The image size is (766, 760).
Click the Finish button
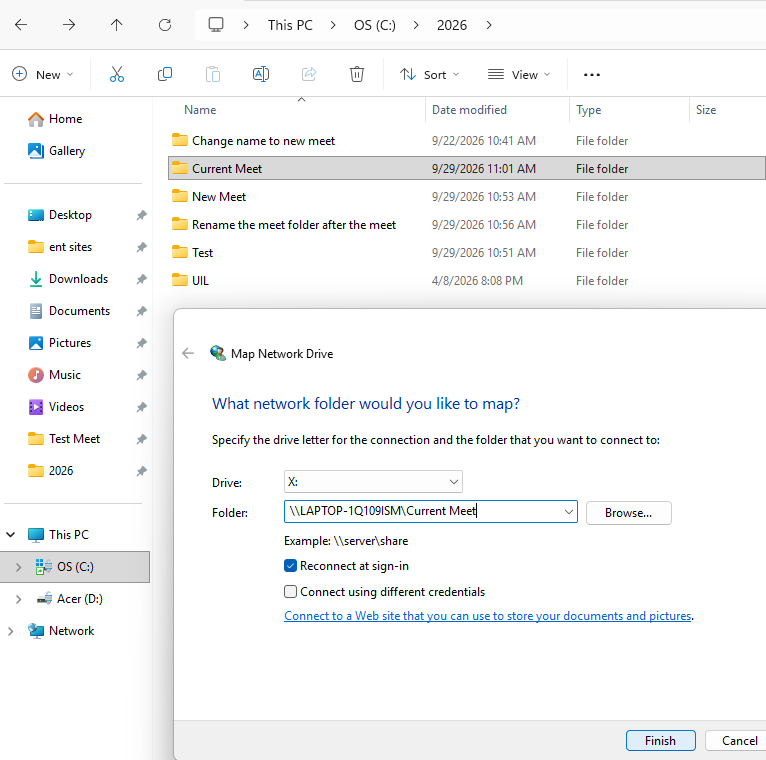coord(660,740)
